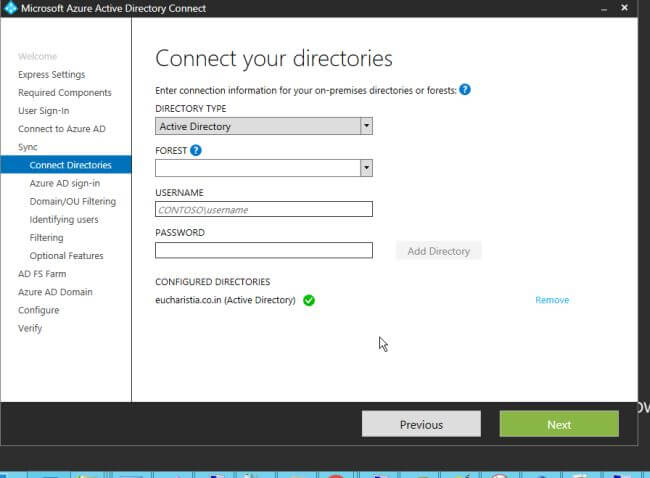This screenshot has width=650, height=478.
Task: Open Azure AD sign-in step
Action: coord(65,183)
